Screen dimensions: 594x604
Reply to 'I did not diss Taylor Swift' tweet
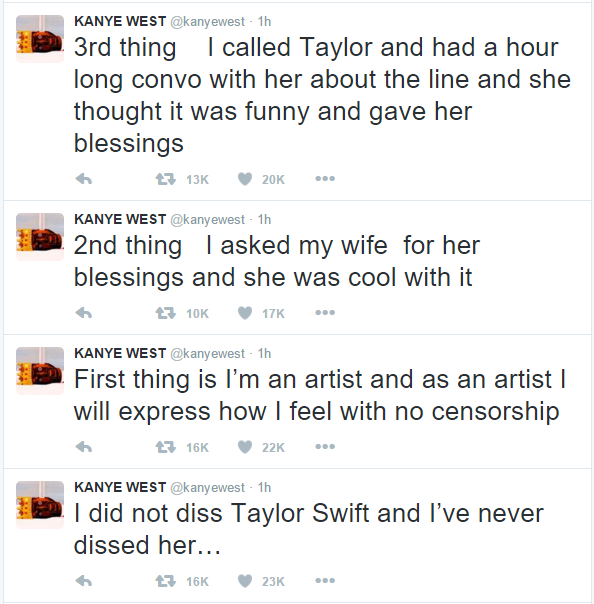tap(84, 581)
